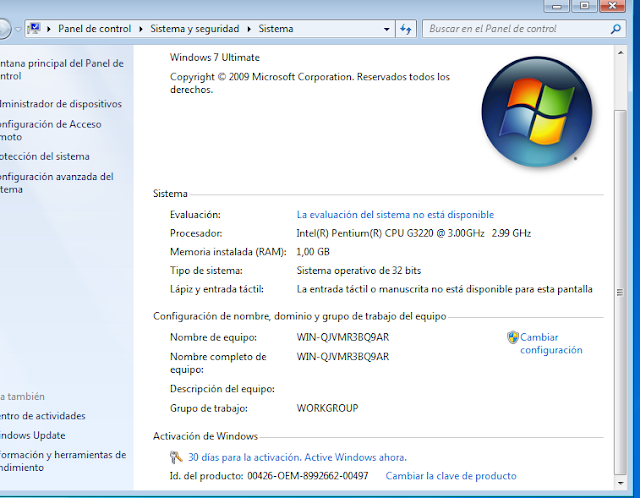This screenshot has width=640, height=498.
Task: Click the scrollbar up arrow
Action: point(620,53)
